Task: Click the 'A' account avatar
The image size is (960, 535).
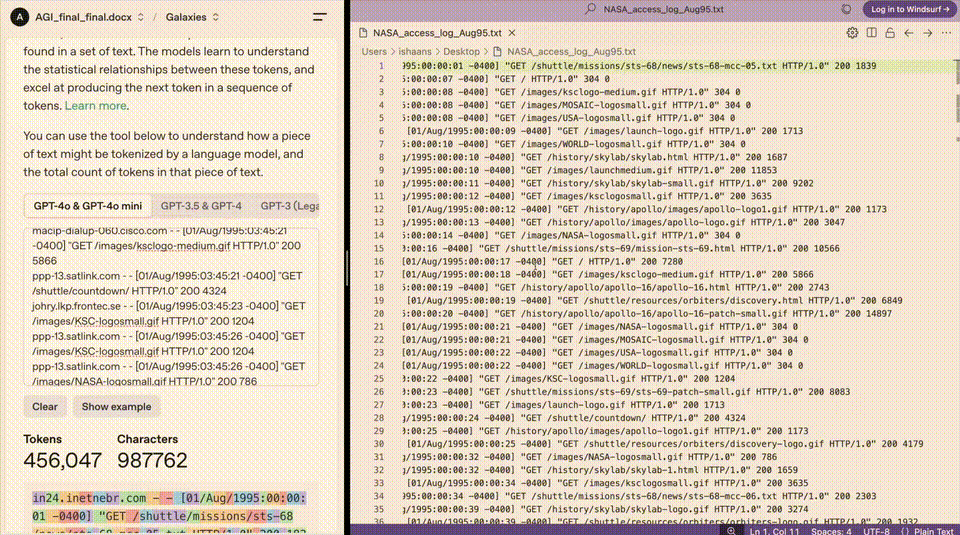Action: point(17,17)
